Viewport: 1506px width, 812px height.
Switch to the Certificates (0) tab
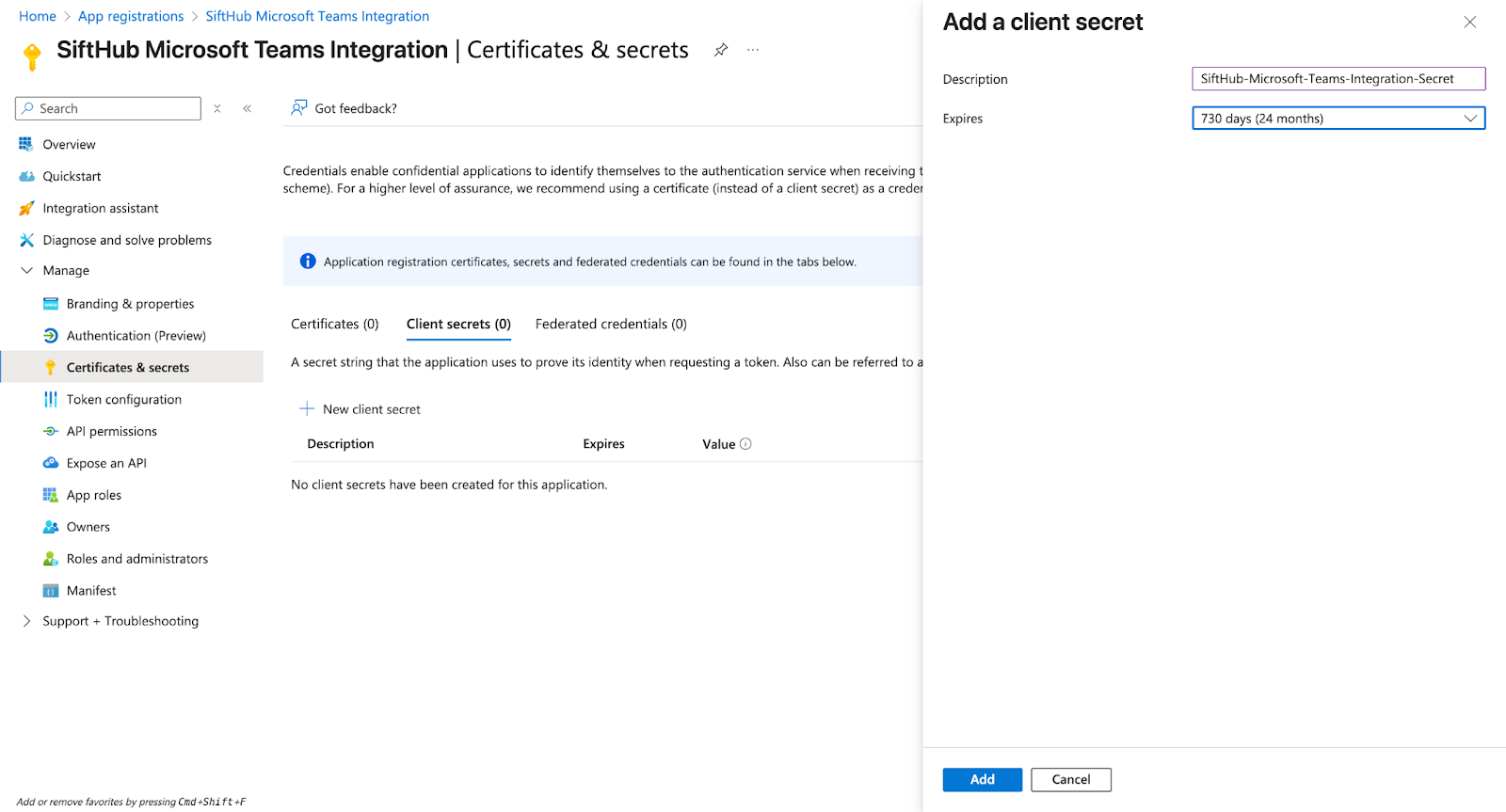[x=334, y=324]
